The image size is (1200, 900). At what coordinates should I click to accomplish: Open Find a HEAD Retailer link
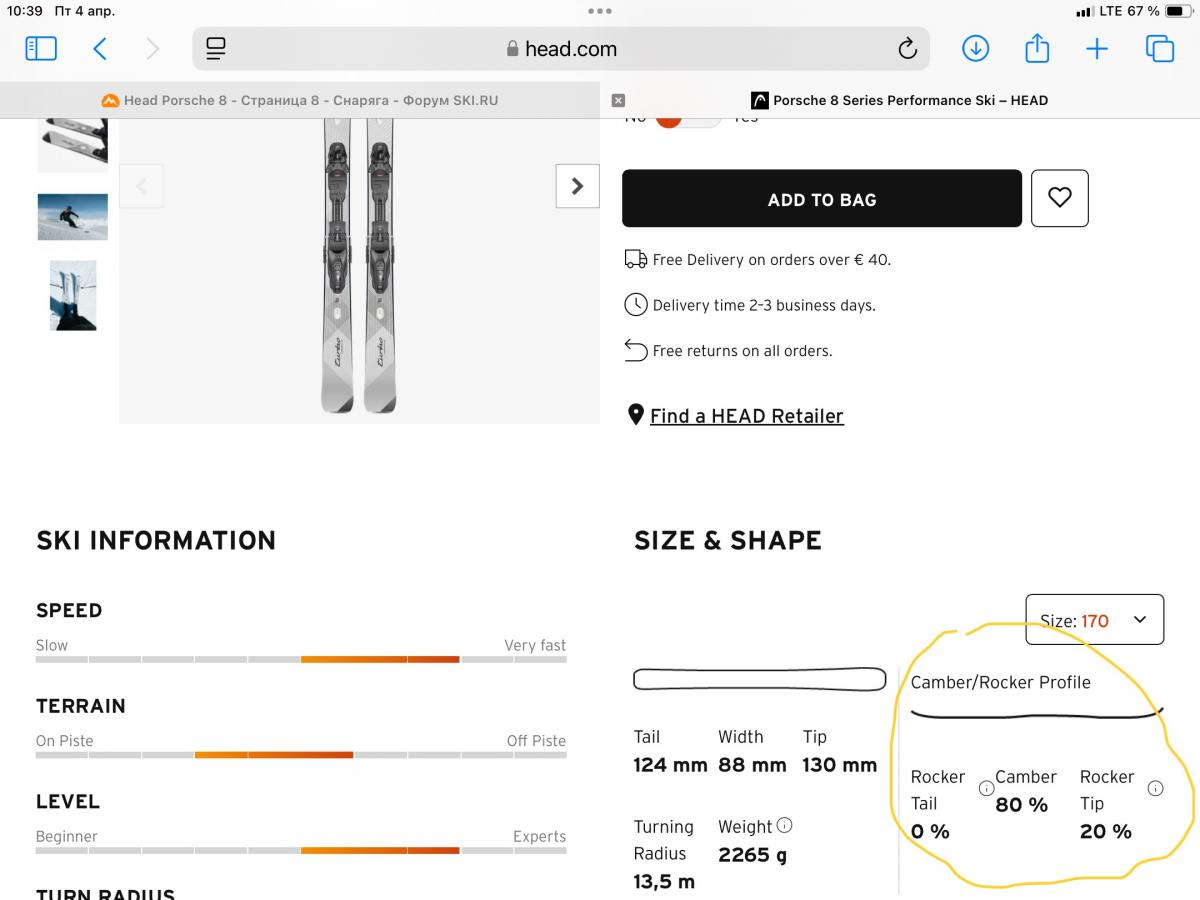[746, 416]
